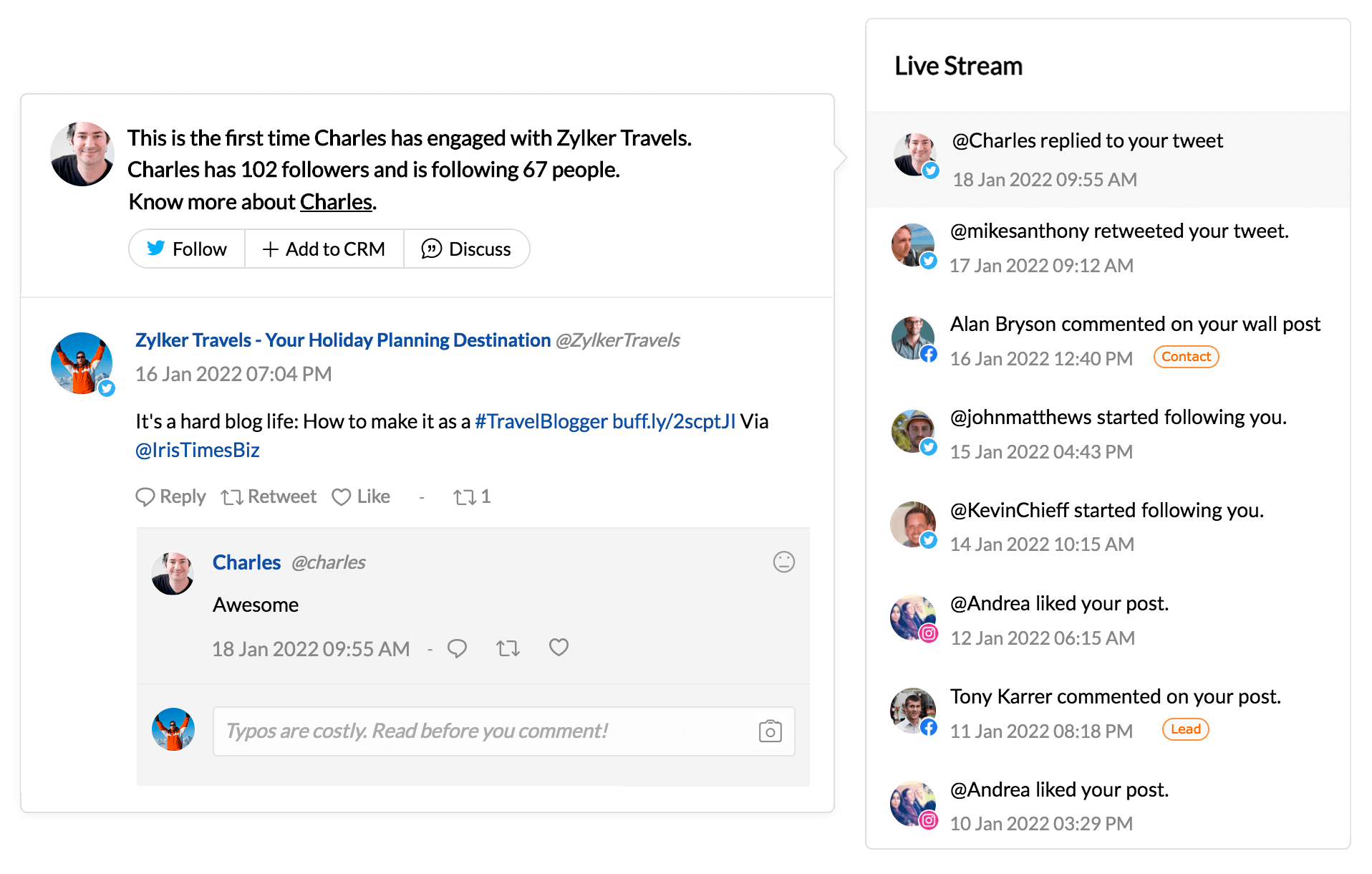Select '@Charles replied to your tweet' stream item
Viewport: 1372px width, 874px height.
[1108, 159]
